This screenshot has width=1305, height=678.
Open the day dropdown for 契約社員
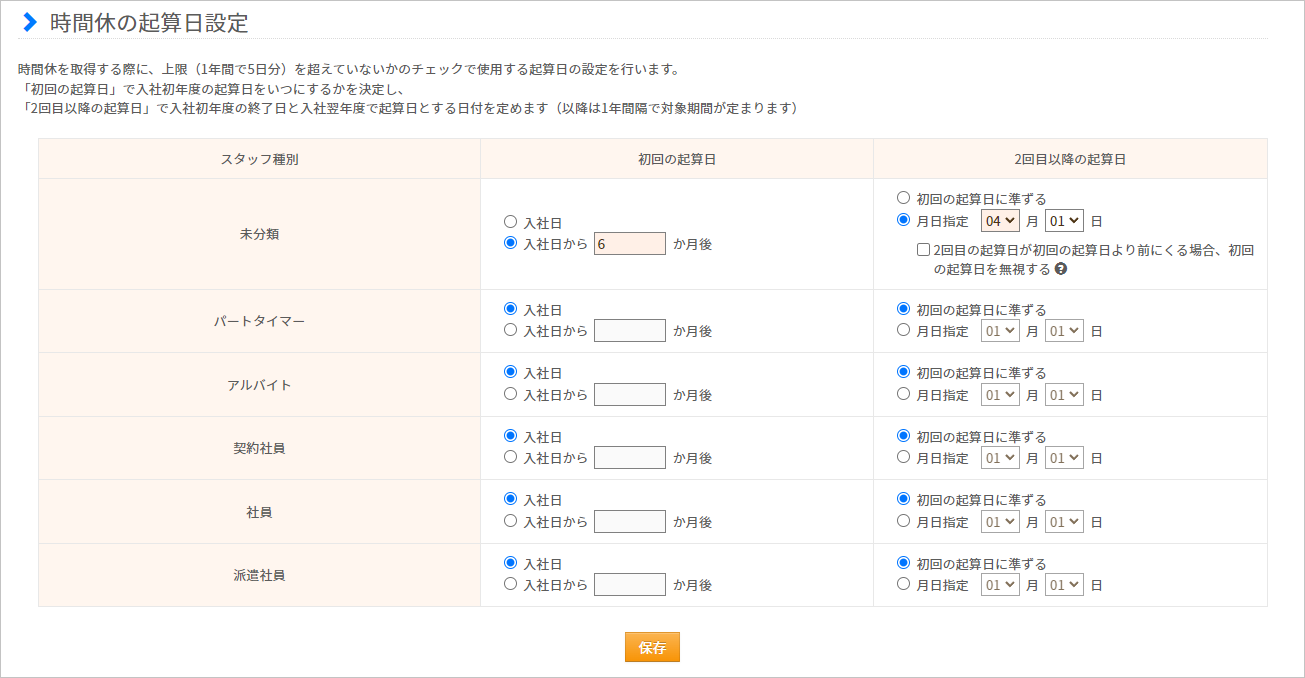coord(1064,458)
